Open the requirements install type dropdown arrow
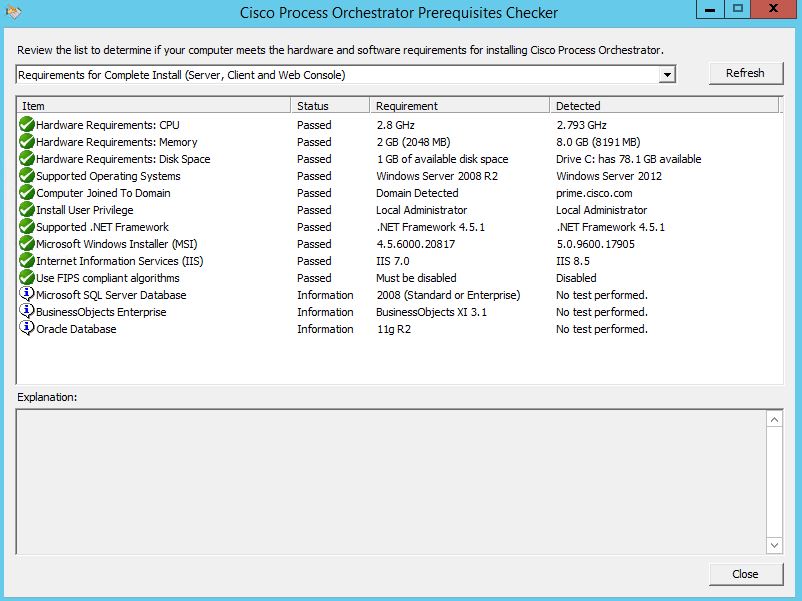 (666, 75)
